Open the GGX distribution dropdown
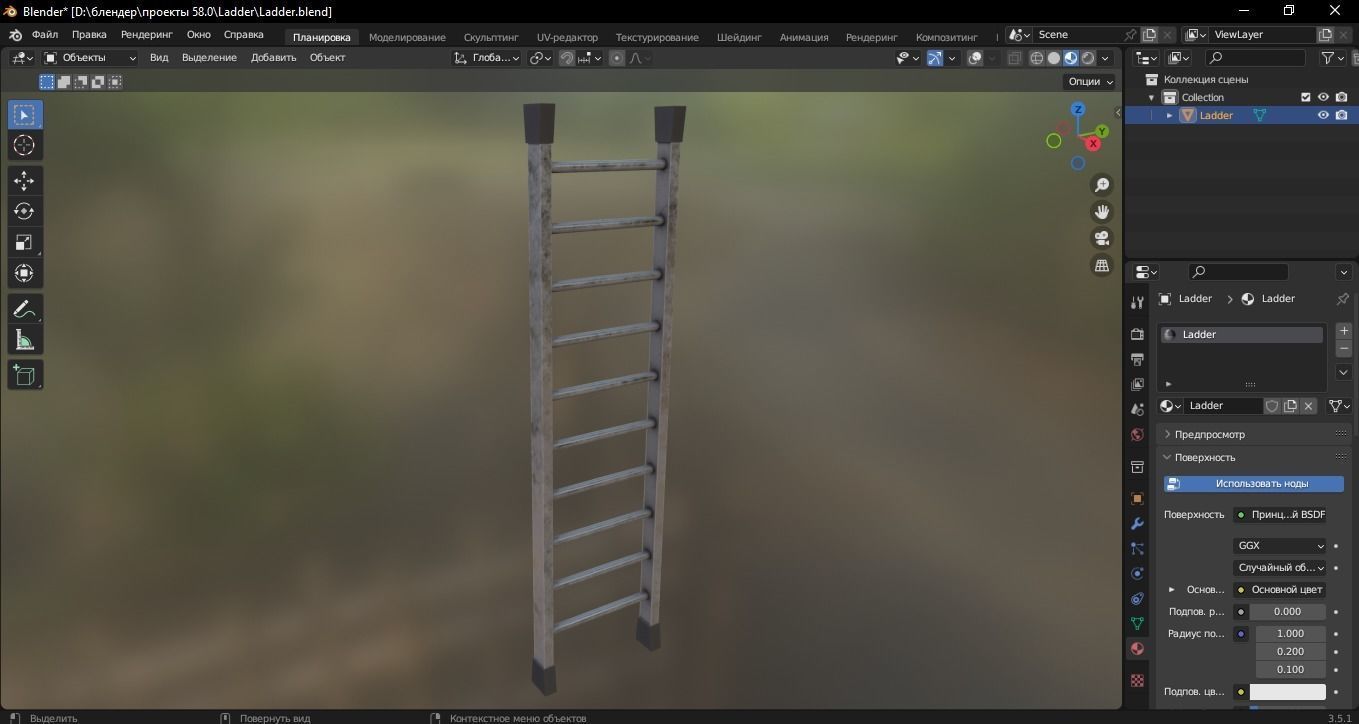This screenshot has width=1359, height=724. [x=1280, y=545]
